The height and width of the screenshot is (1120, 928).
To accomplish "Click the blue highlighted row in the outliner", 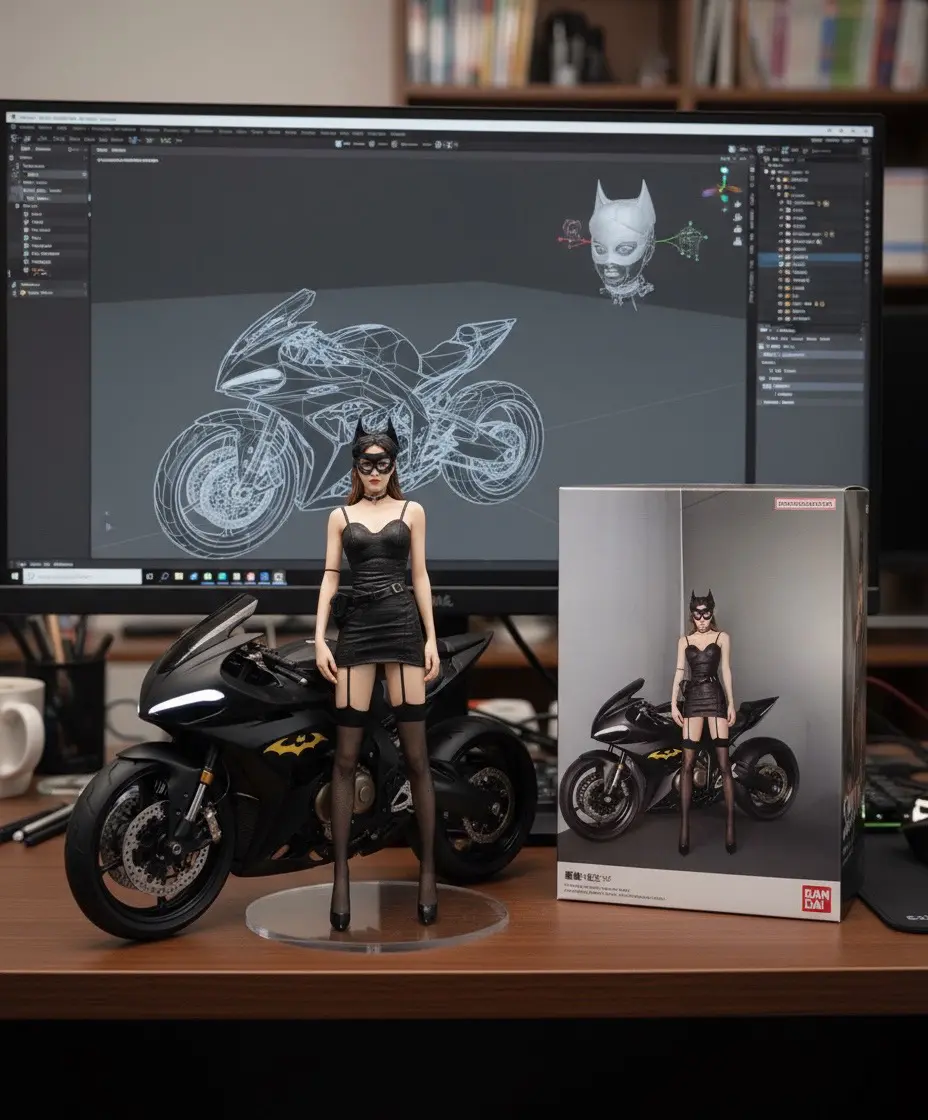I will point(809,257).
